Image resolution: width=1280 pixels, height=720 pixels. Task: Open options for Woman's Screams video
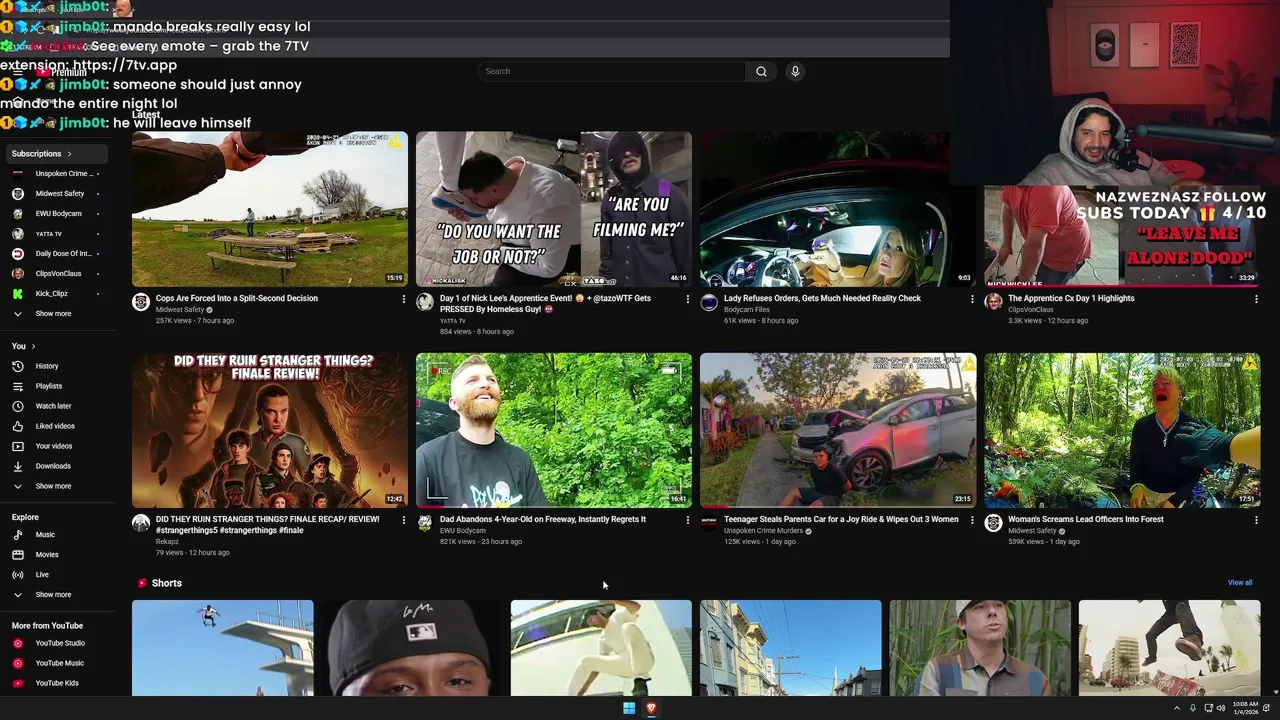[1256, 520]
